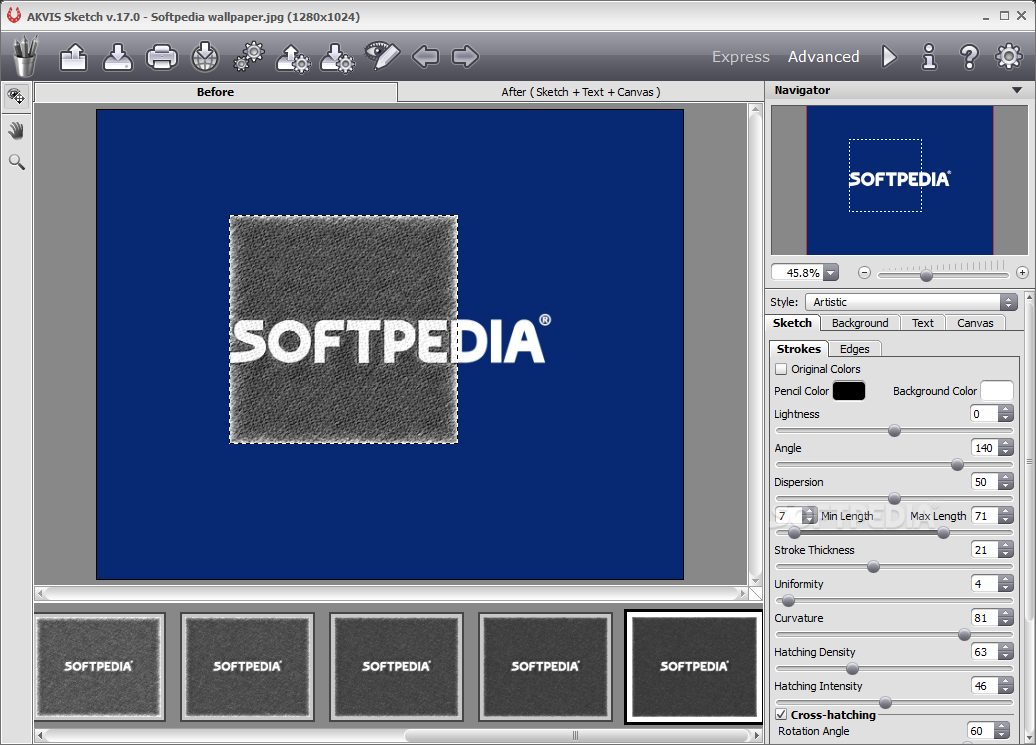Image resolution: width=1036 pixels, height=745 pixels.
Task: Open the Edges tab
Action: click(x=854, y=349)
